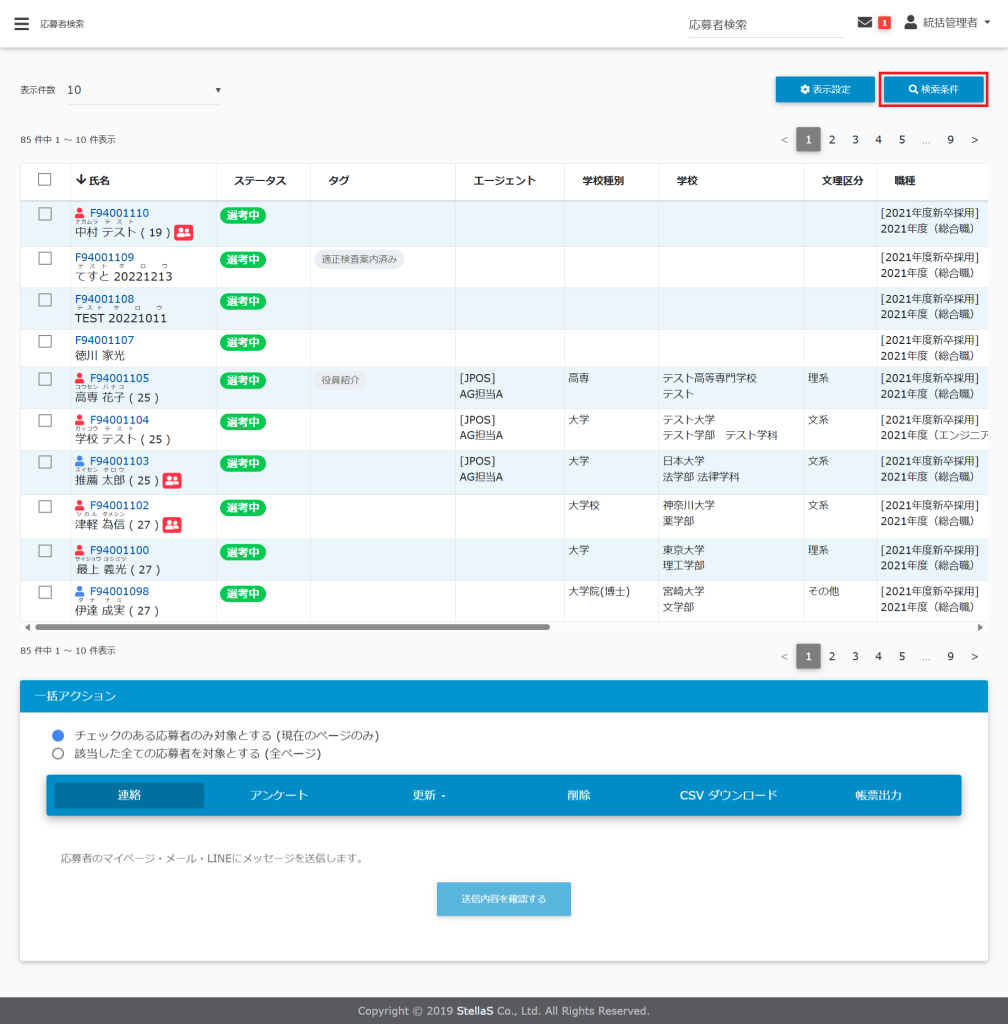This screenshot has height=1024, width=1008.
Task: Switch to the CSV ダウンロード tab
Action: (728, 796)
